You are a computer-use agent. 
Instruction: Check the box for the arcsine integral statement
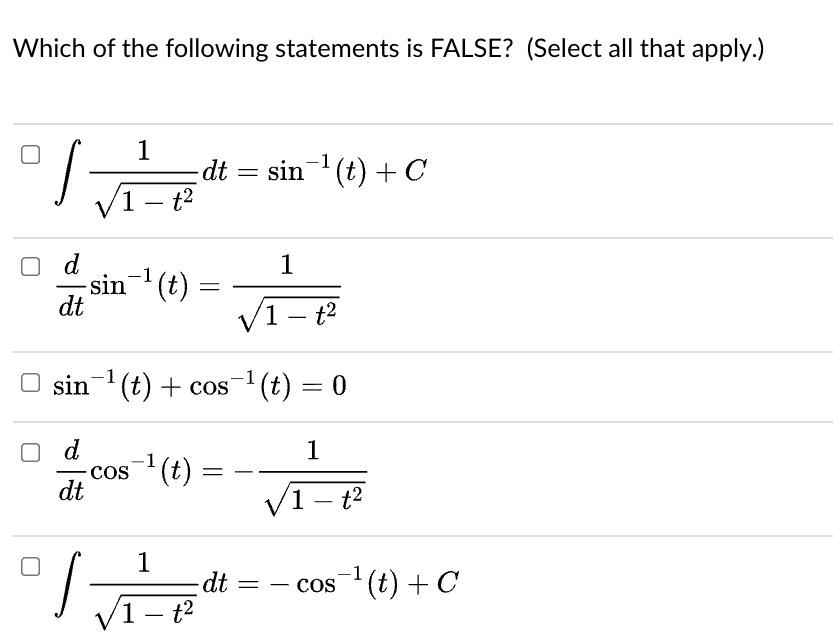click(x=30, y=152)
